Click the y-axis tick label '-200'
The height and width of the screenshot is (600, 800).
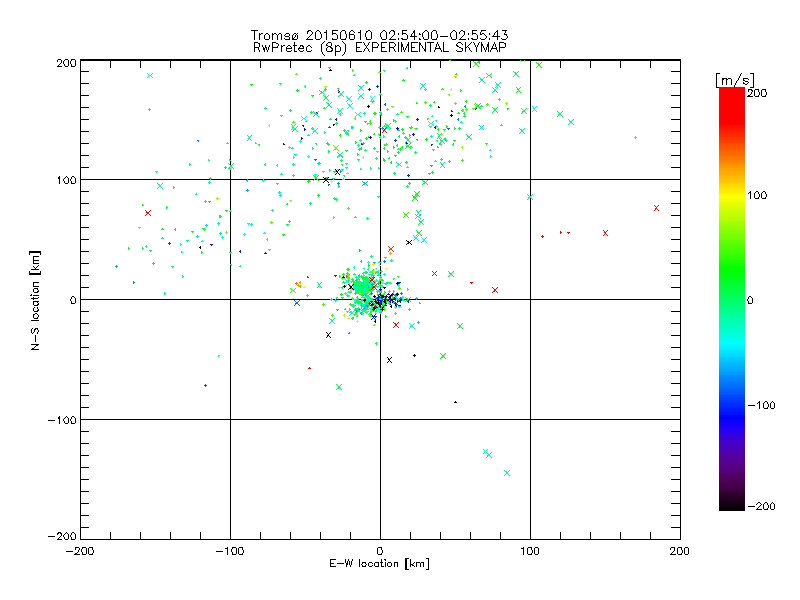(62, 536)
